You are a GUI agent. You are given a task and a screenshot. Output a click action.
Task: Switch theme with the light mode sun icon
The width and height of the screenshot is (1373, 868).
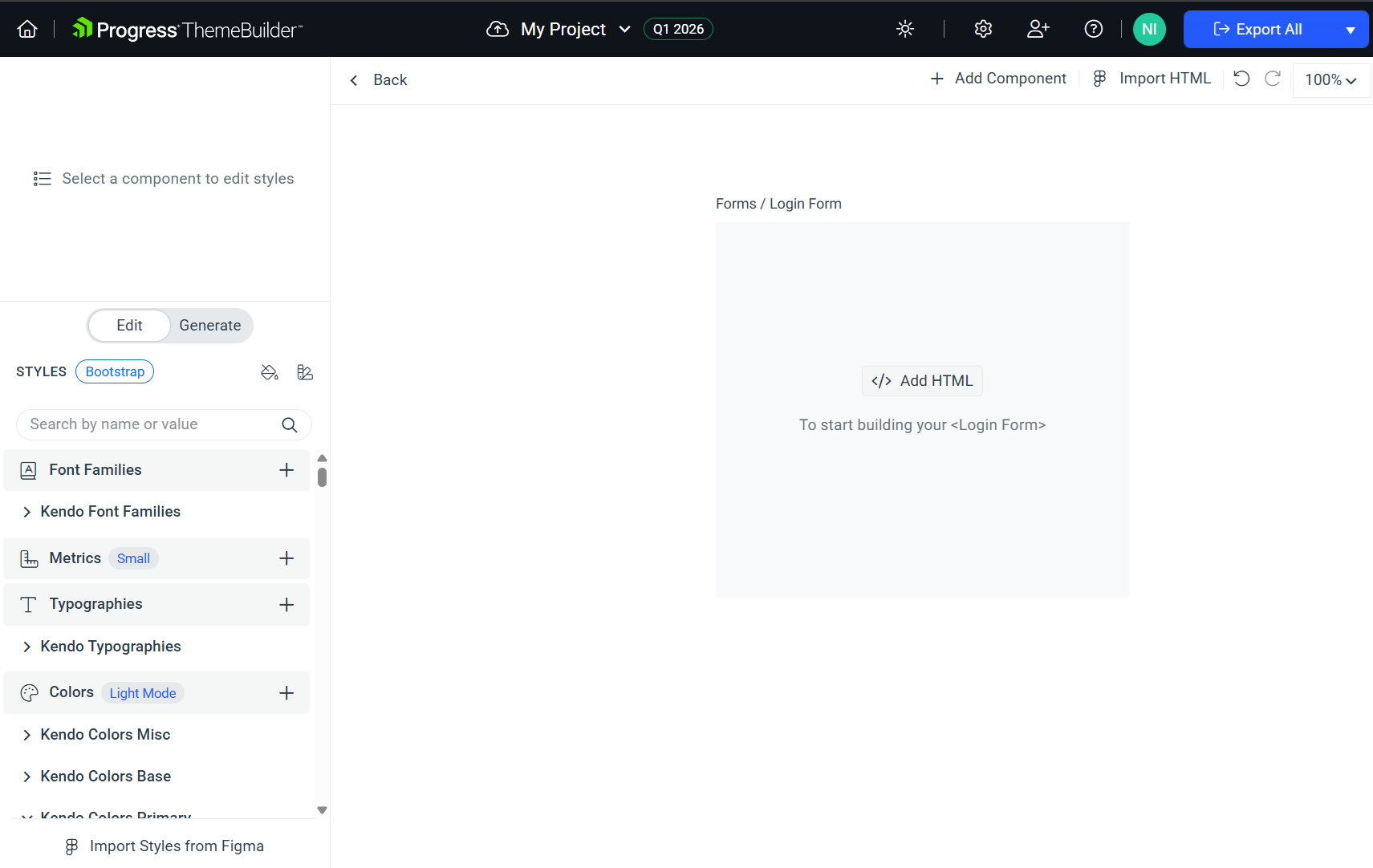point(905,29)
